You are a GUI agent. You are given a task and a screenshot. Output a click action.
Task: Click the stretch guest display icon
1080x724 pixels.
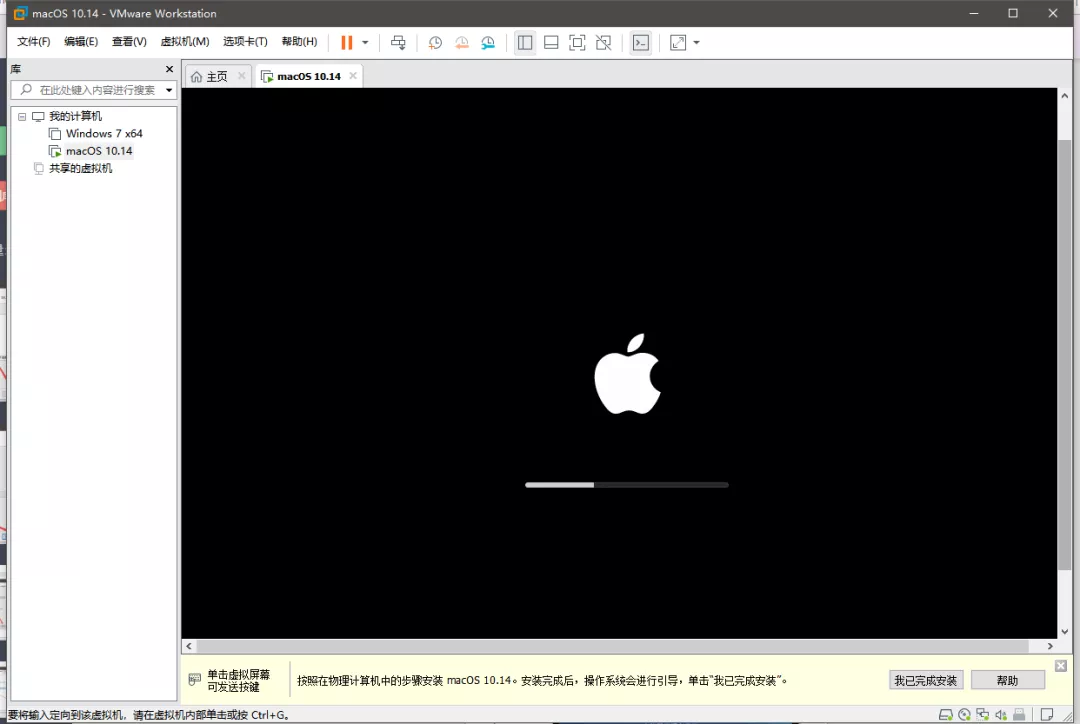click(x=678, y=43)
